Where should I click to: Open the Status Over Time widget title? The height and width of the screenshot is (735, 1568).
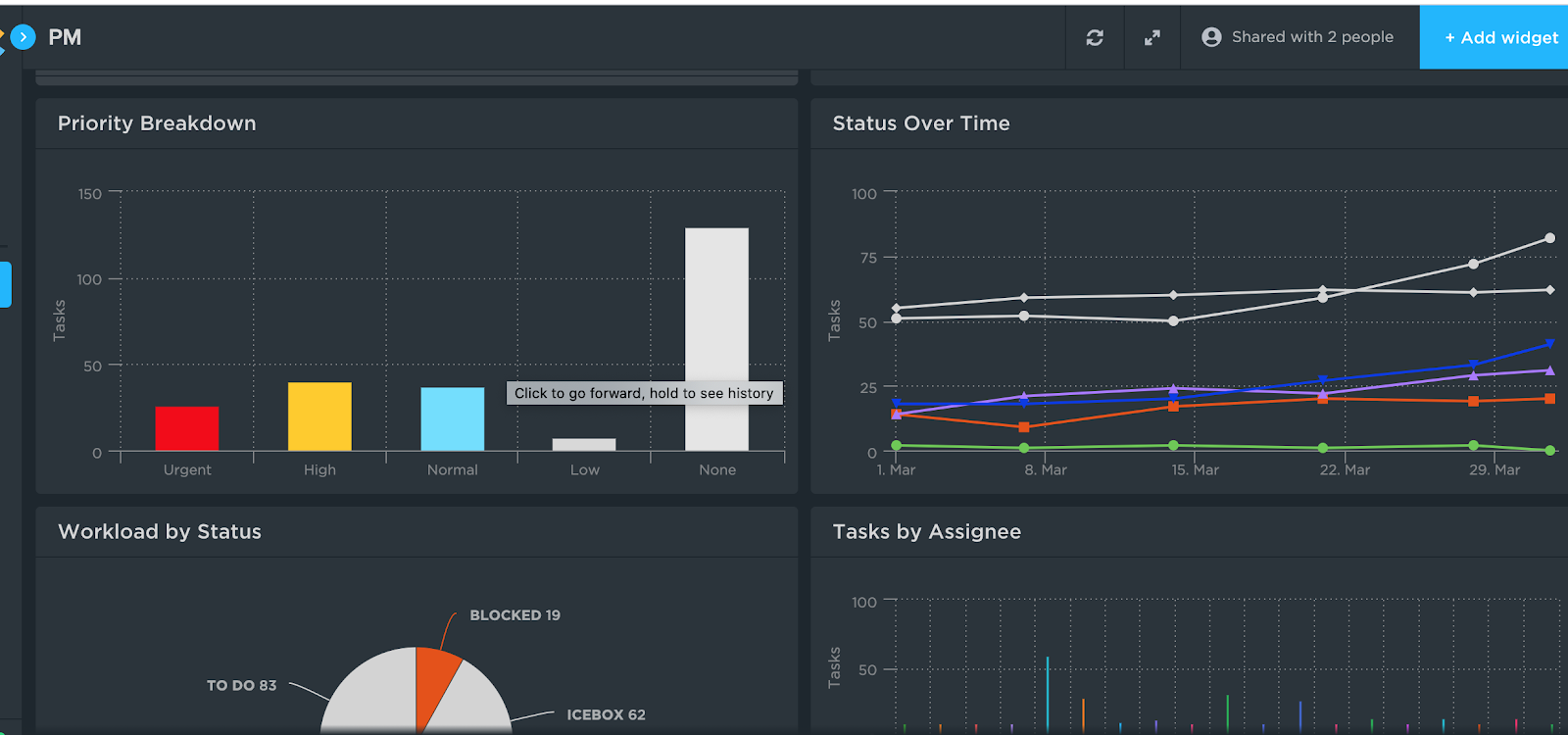tap(921, 123)
